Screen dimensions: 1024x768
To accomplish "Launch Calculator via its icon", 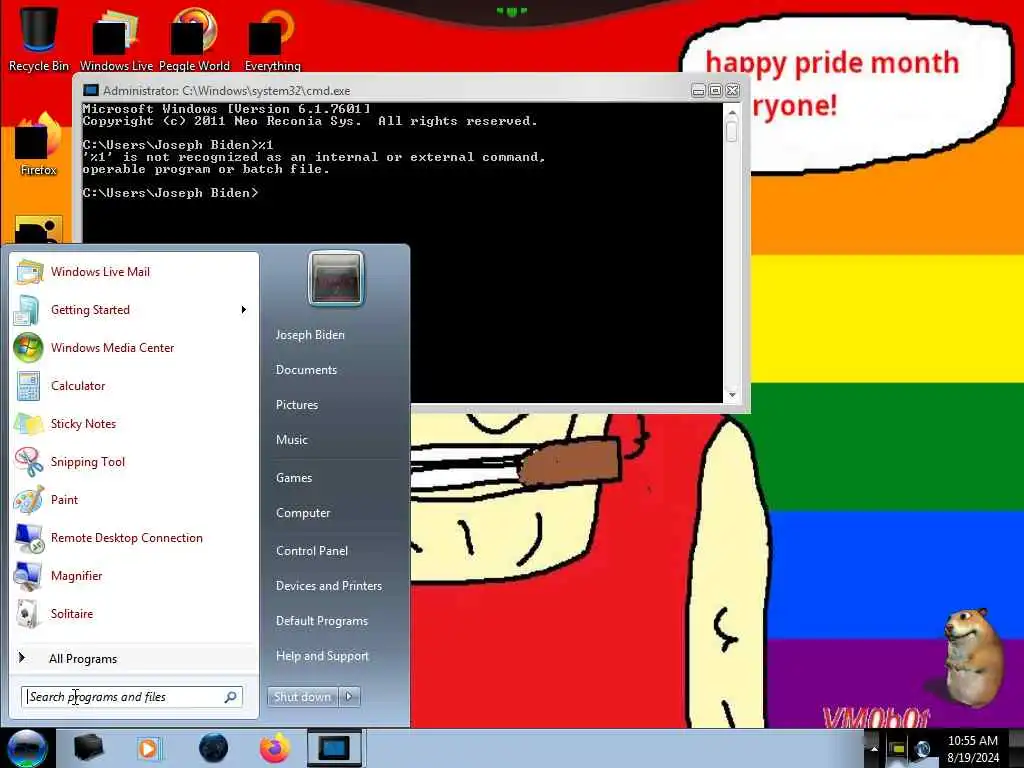I will 28,386.
